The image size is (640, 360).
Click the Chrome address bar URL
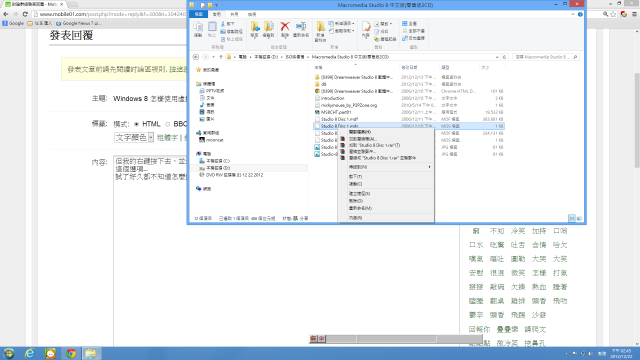point(113,14)
